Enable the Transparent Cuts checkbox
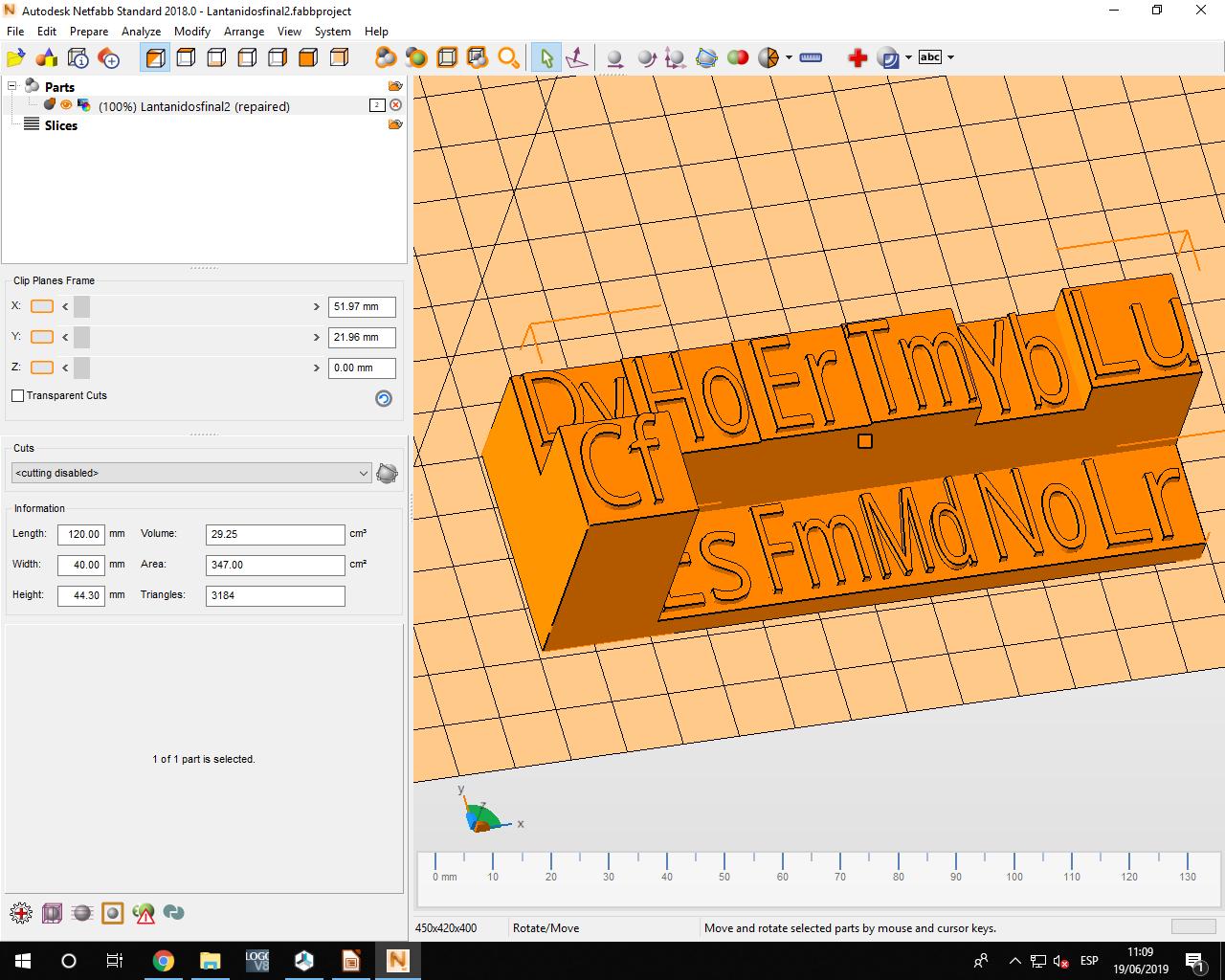Screen dimensions: 1225x980 (18, 395)
